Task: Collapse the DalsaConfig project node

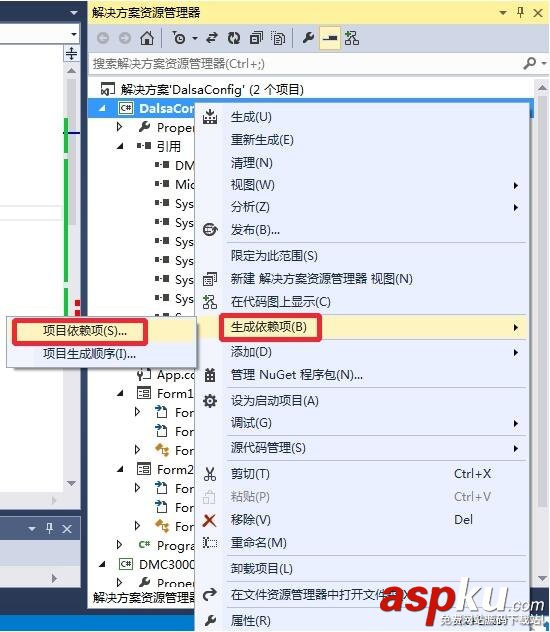Action: [102, 108]
